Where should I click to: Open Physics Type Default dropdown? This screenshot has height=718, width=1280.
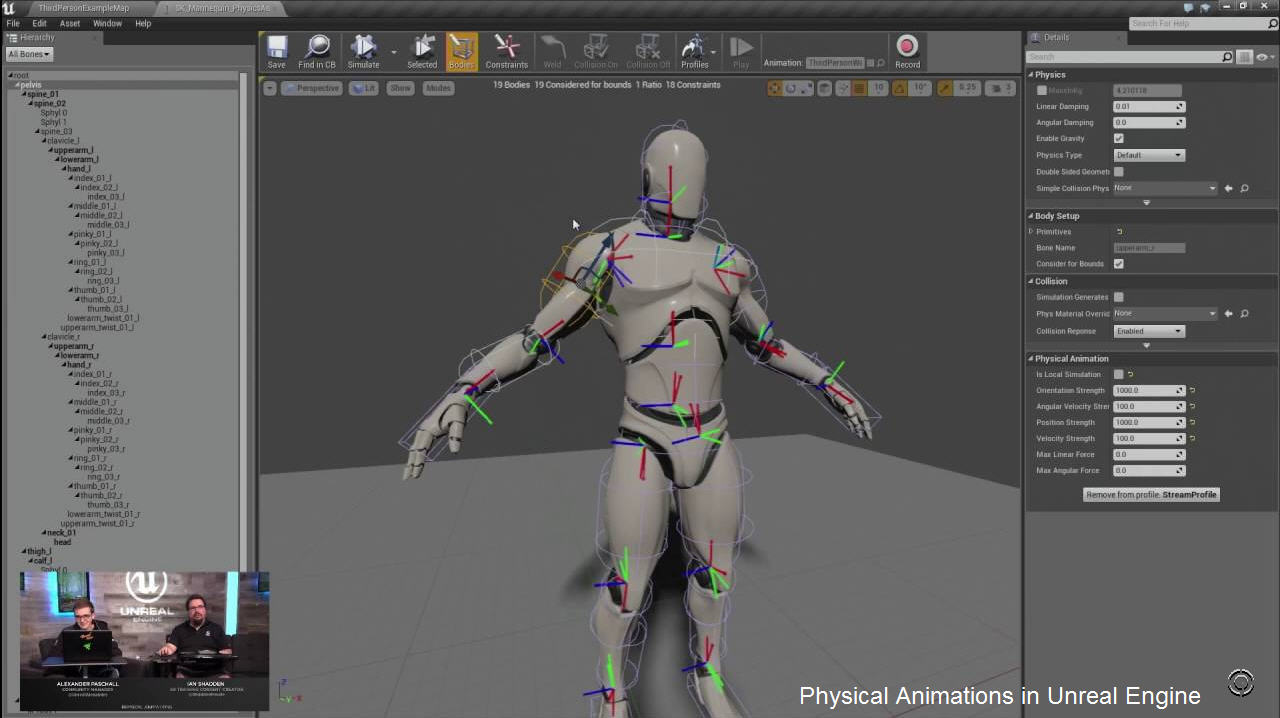click(x=1149, y=155)
